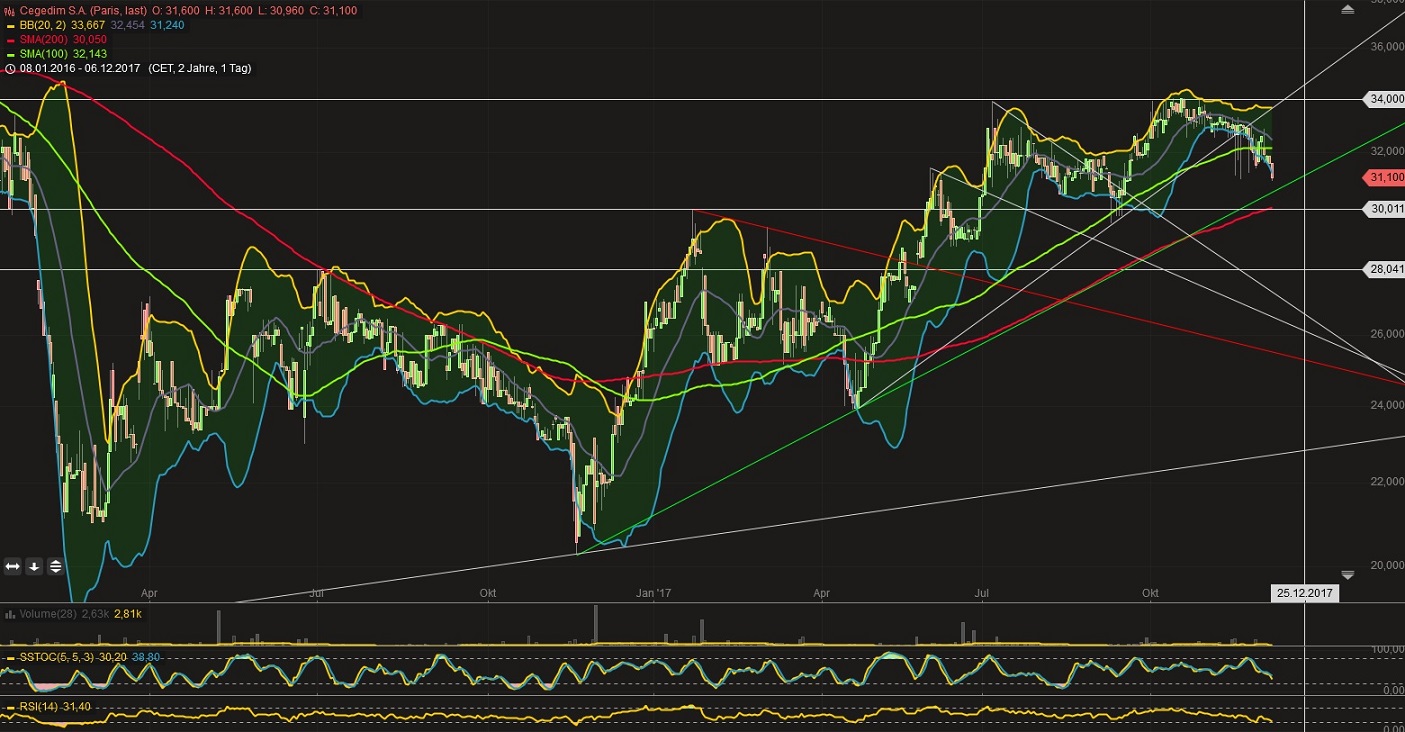Image resolution: width=1405 pixels, height=732 pixels.
Task: Click the 34,000 price level marker
Action: point(1384,98)
